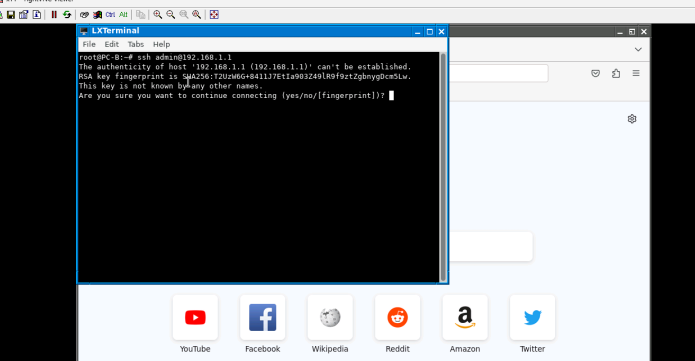695x361 pixels.
Task: Refresh the remote screen icon
Action: coord(67,15)
